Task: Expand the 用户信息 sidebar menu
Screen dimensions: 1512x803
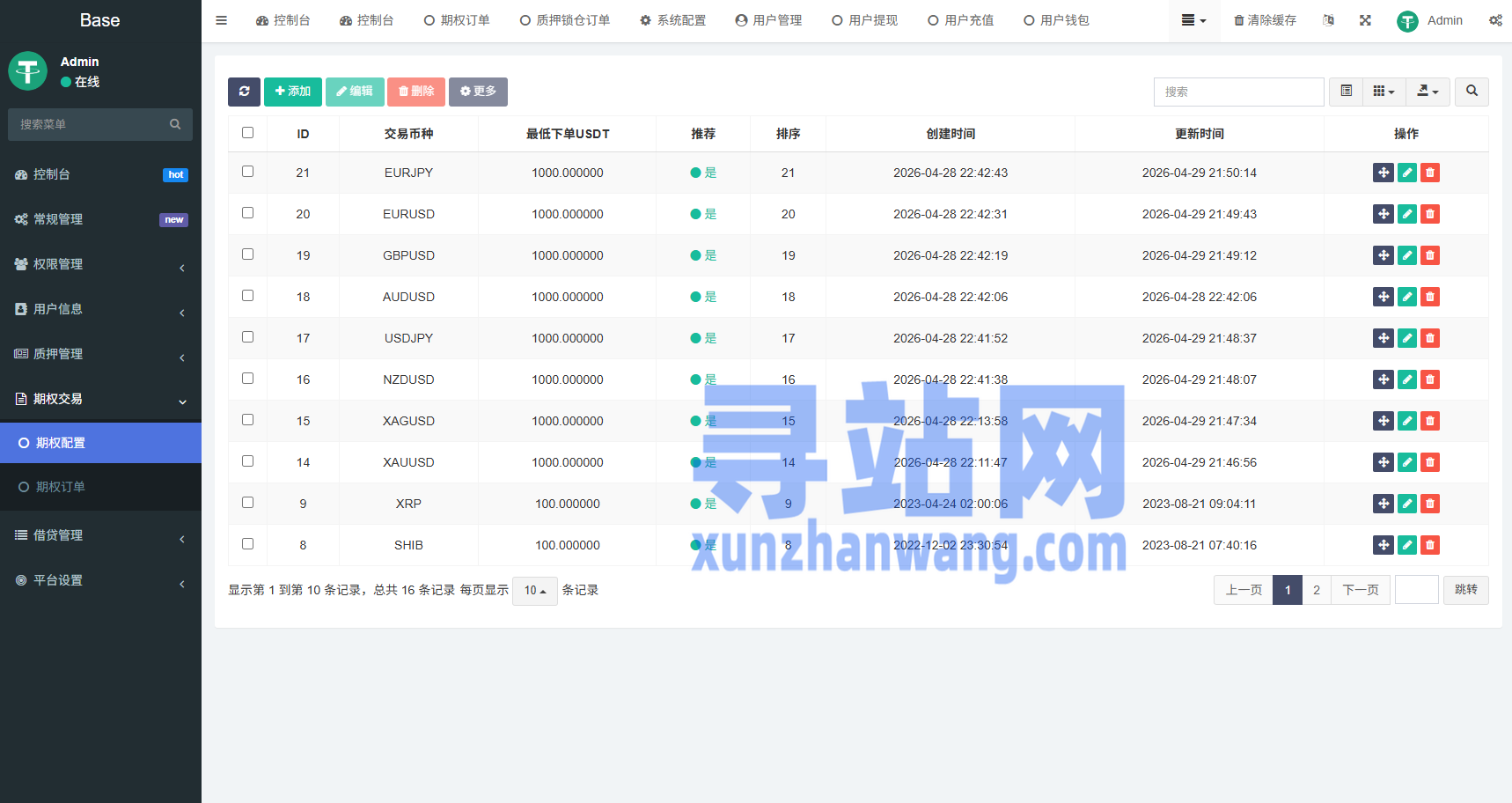Action: [x=100, y=309]
